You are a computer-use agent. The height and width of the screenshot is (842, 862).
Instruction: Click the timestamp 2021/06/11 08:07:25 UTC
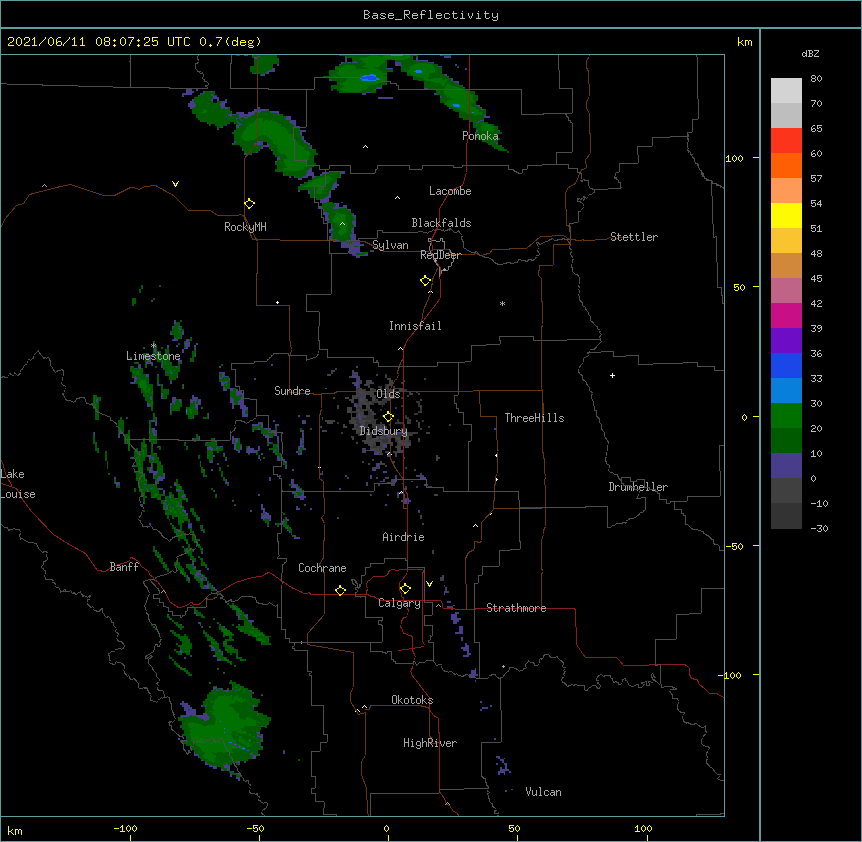99,42
